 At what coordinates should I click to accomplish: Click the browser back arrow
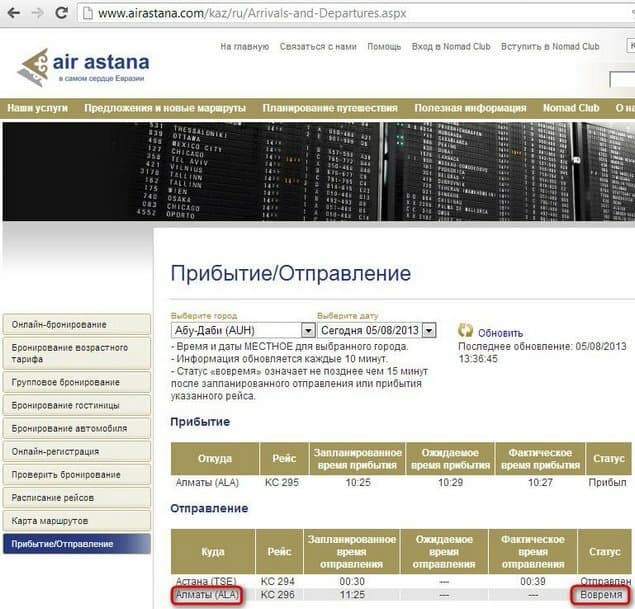pos(14,13)
